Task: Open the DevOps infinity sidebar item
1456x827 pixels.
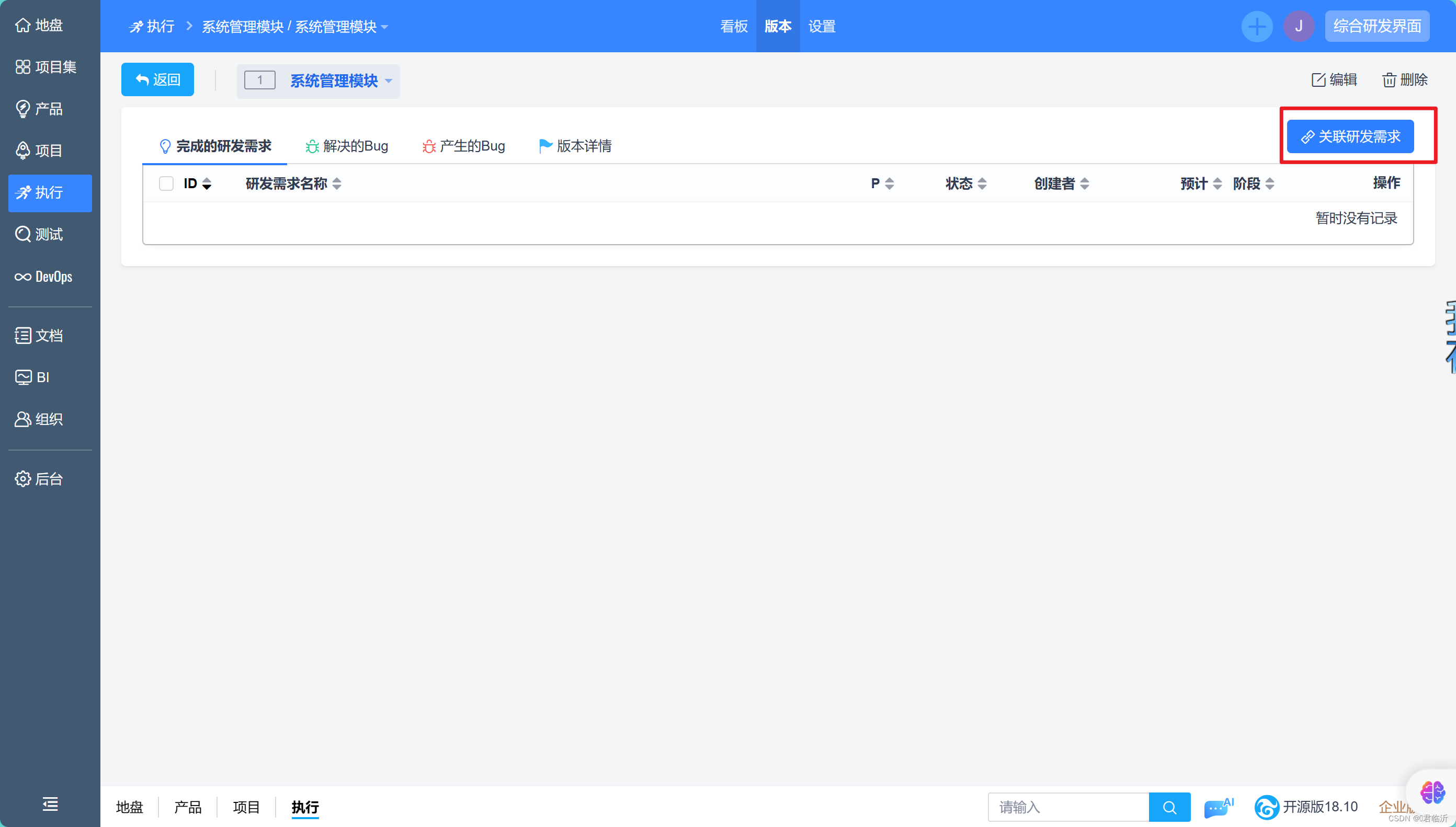Action: pos(22,277)
